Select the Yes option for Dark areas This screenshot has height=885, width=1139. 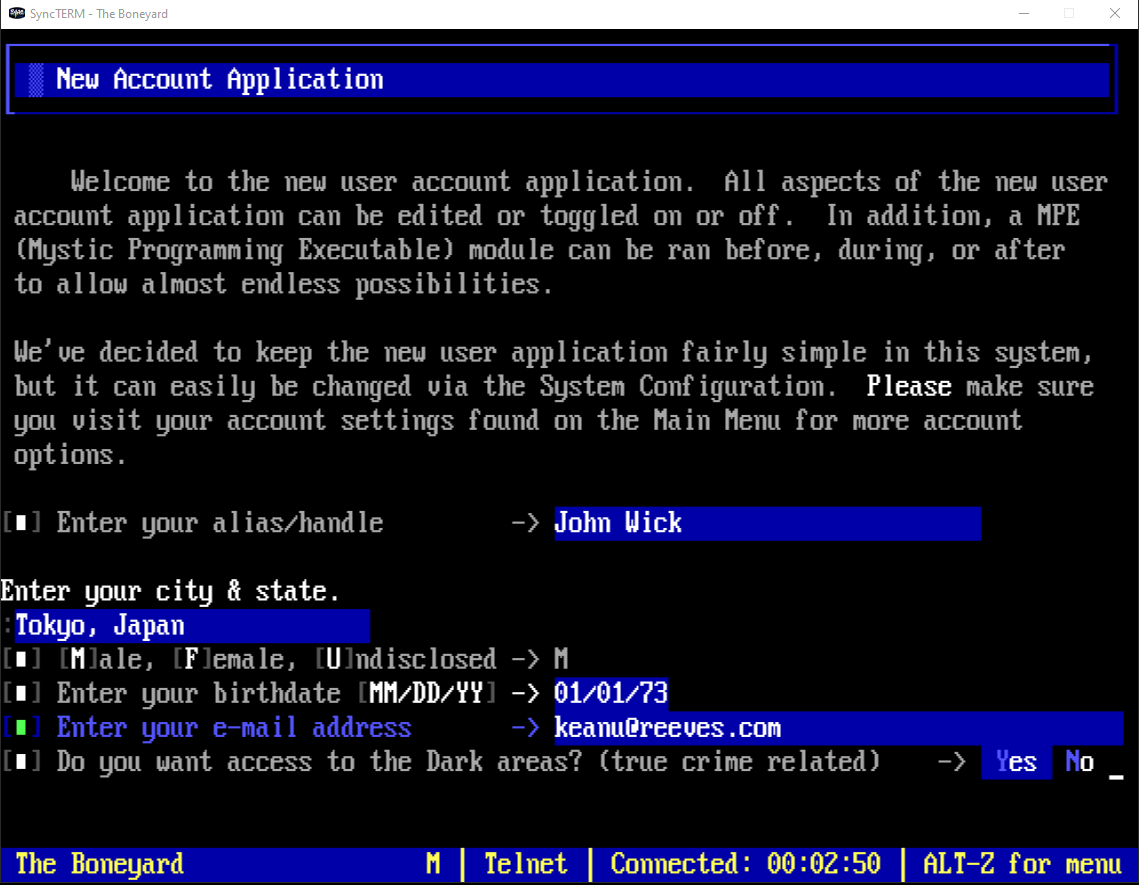pyautogui.click(x=1016, y=762)
